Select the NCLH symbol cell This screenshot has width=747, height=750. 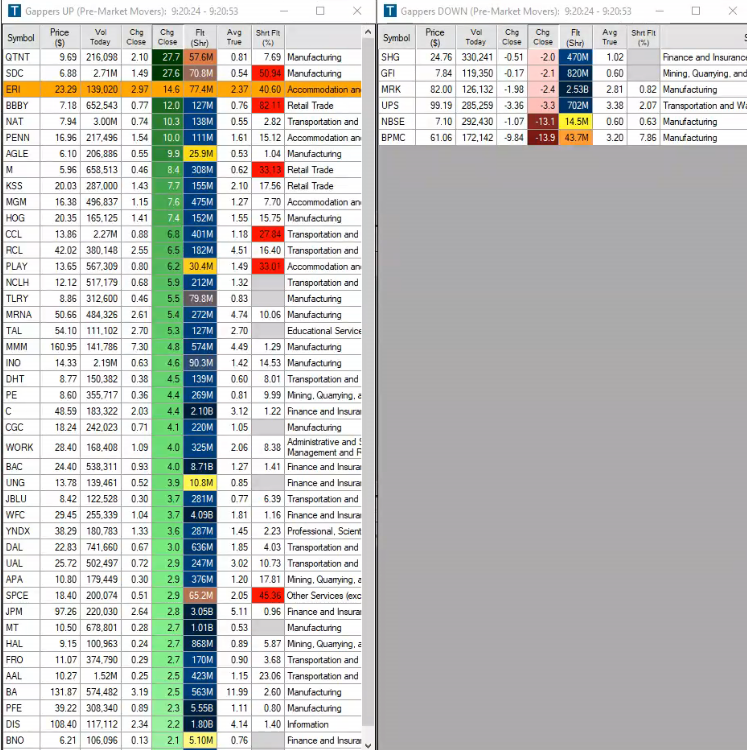[x=21, y=283]
